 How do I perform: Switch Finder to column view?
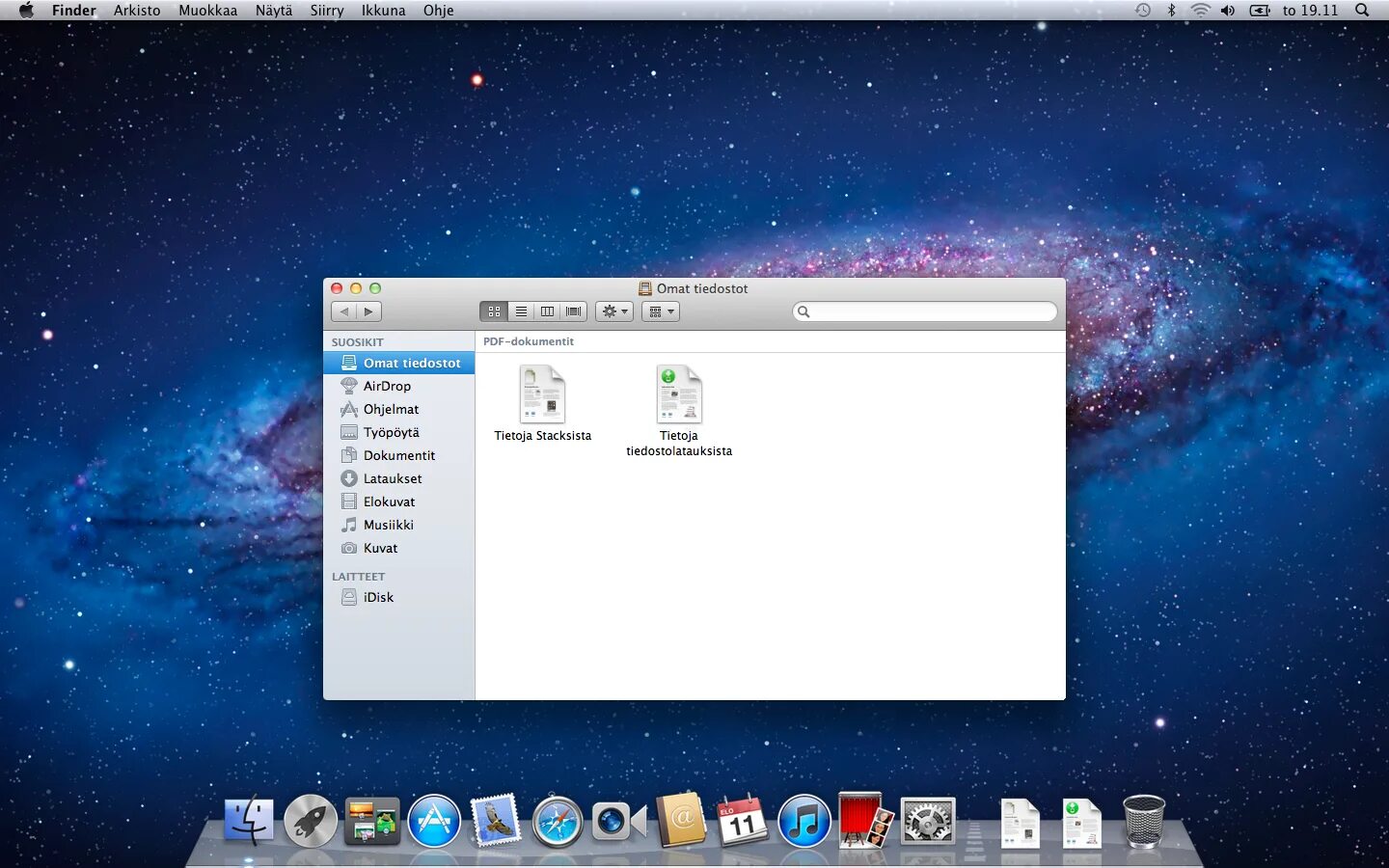(x=547, y=311)
